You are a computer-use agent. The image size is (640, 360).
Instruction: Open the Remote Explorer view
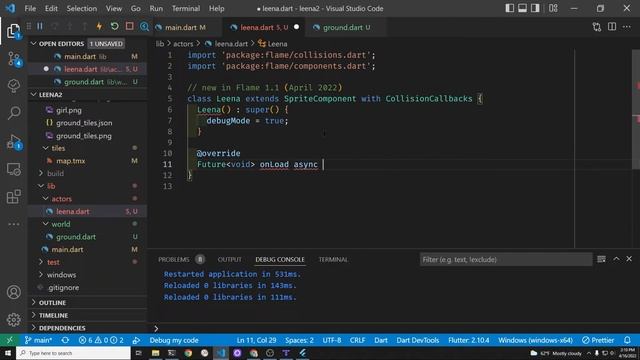tap(13, 169)
